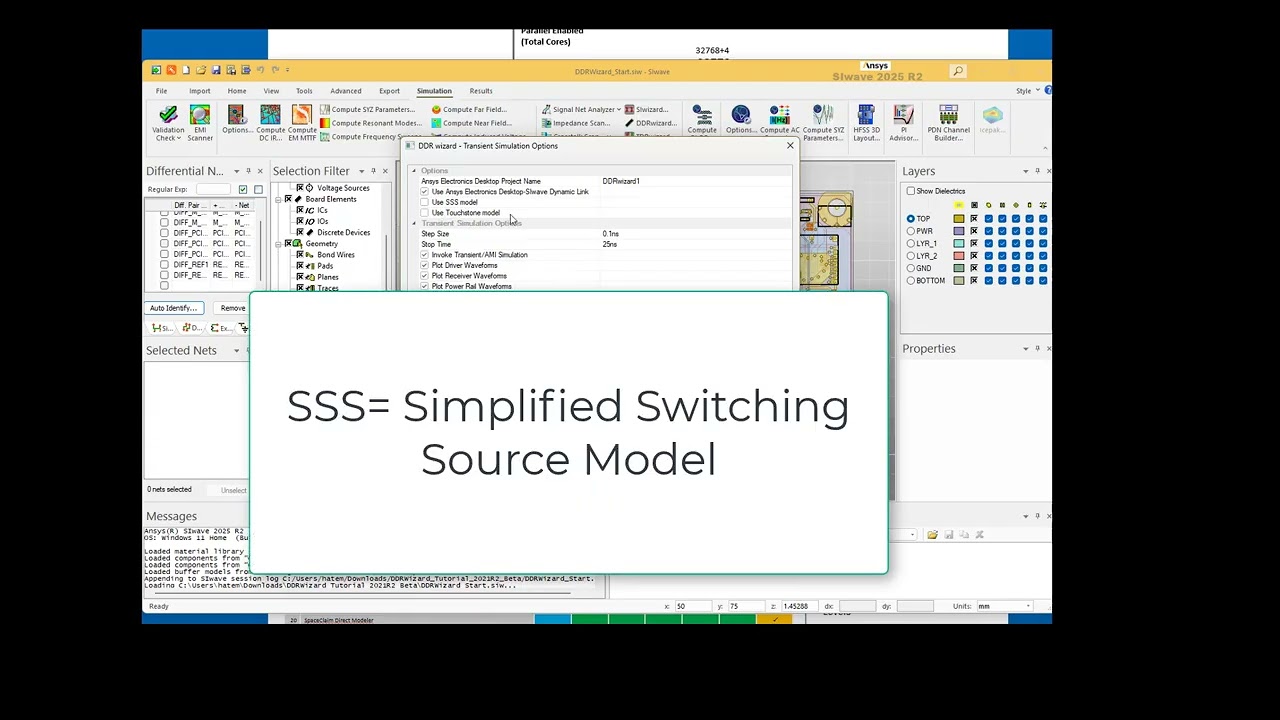The height and width of the screenshot is (720, 1280).
Task: Click the LYR_2 layer color swatch
Action: [x=959, y=256]
